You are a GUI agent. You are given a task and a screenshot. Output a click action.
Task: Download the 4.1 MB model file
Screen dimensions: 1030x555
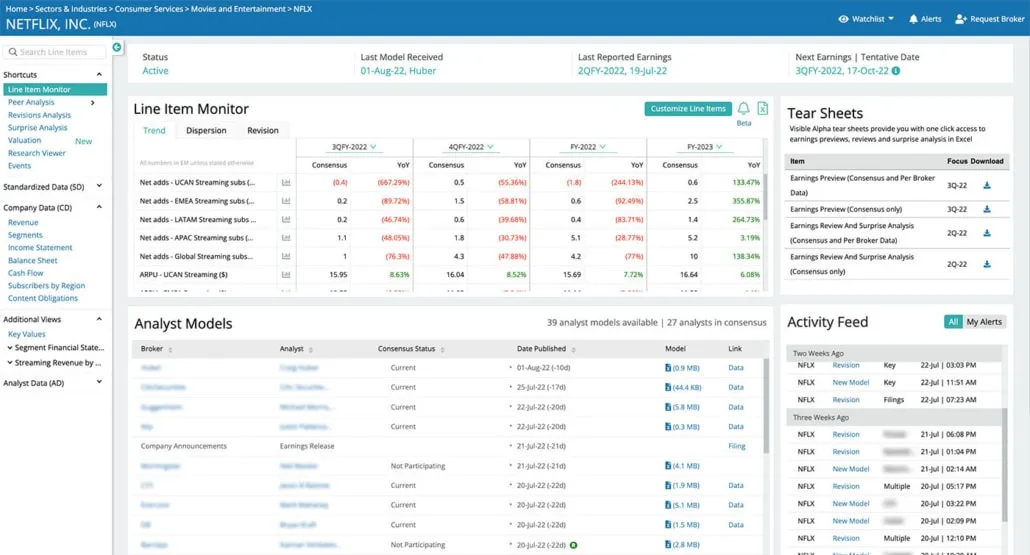683,466
